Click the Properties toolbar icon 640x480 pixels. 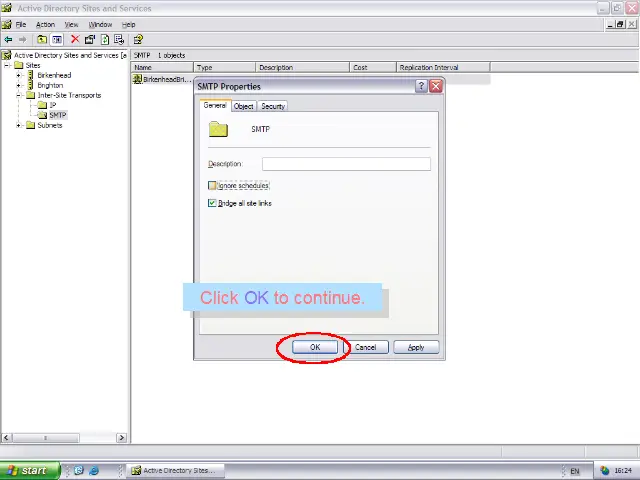[90, 40]
